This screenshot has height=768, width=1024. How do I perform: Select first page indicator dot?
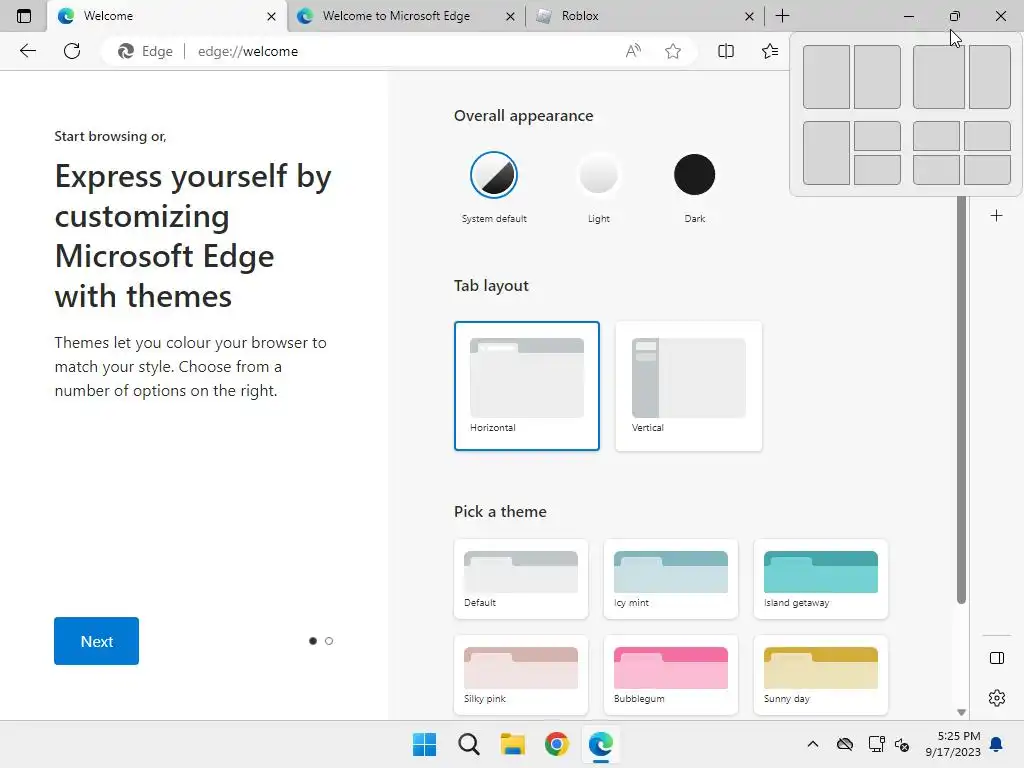coord(313,641)
